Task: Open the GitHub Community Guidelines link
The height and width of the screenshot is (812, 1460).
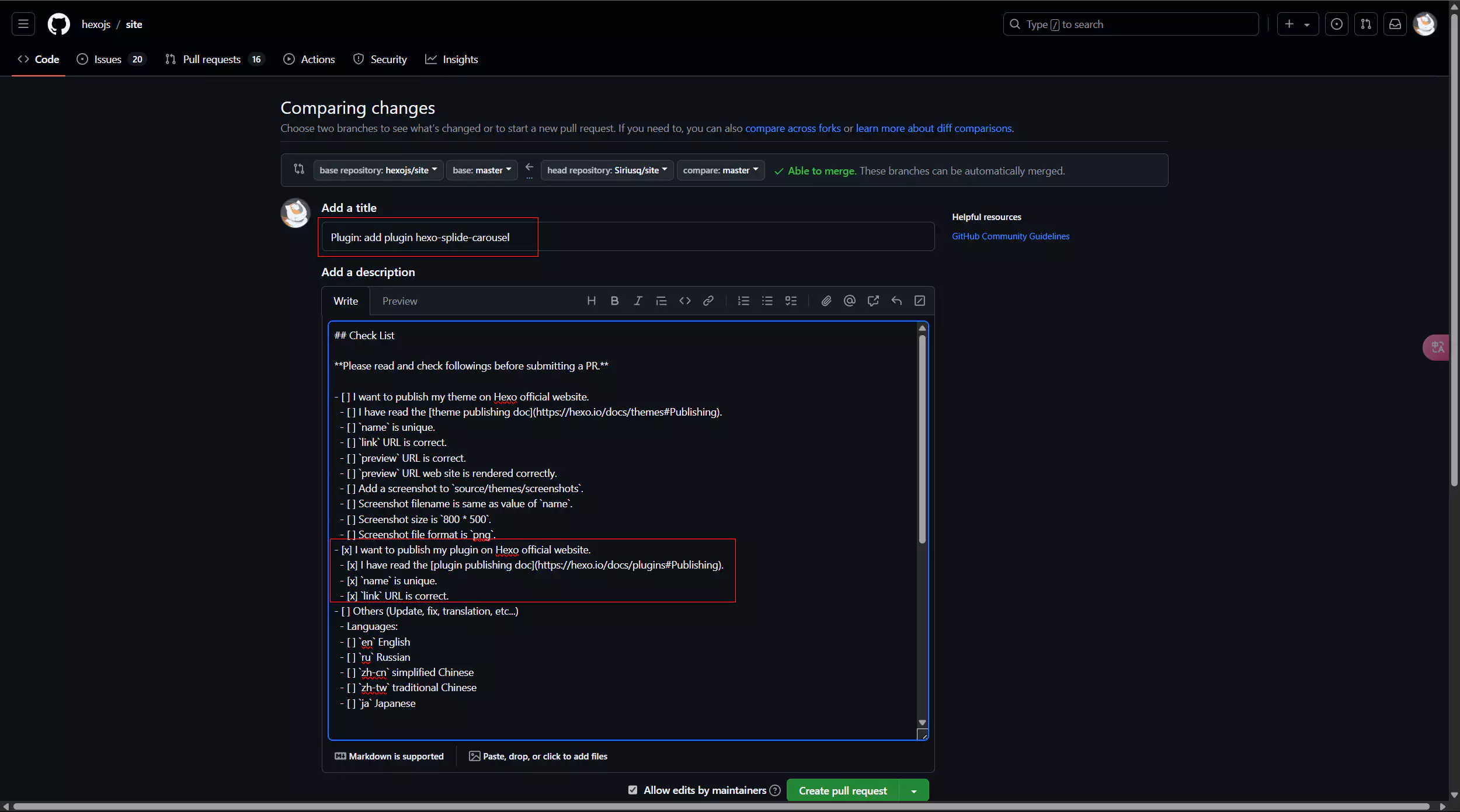Action: 1010,236
